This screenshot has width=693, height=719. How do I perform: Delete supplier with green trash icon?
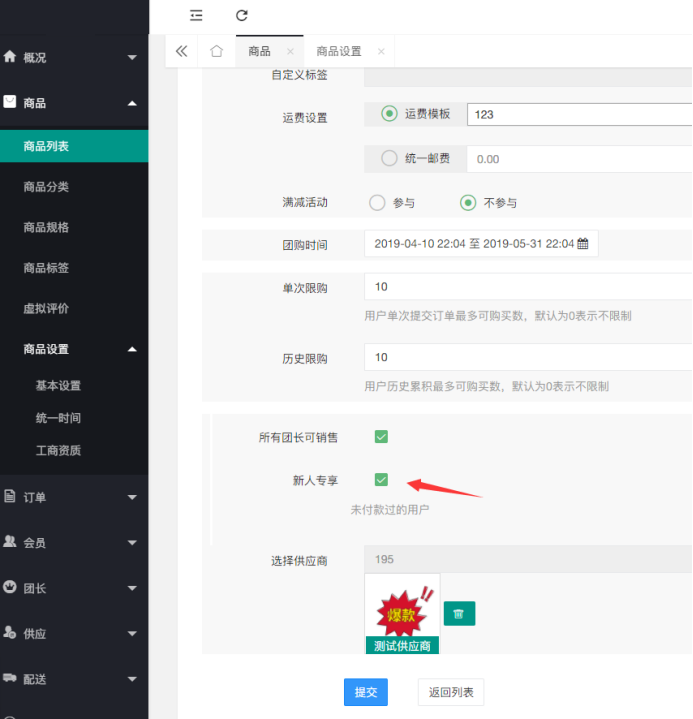click(x=459, y=614)
